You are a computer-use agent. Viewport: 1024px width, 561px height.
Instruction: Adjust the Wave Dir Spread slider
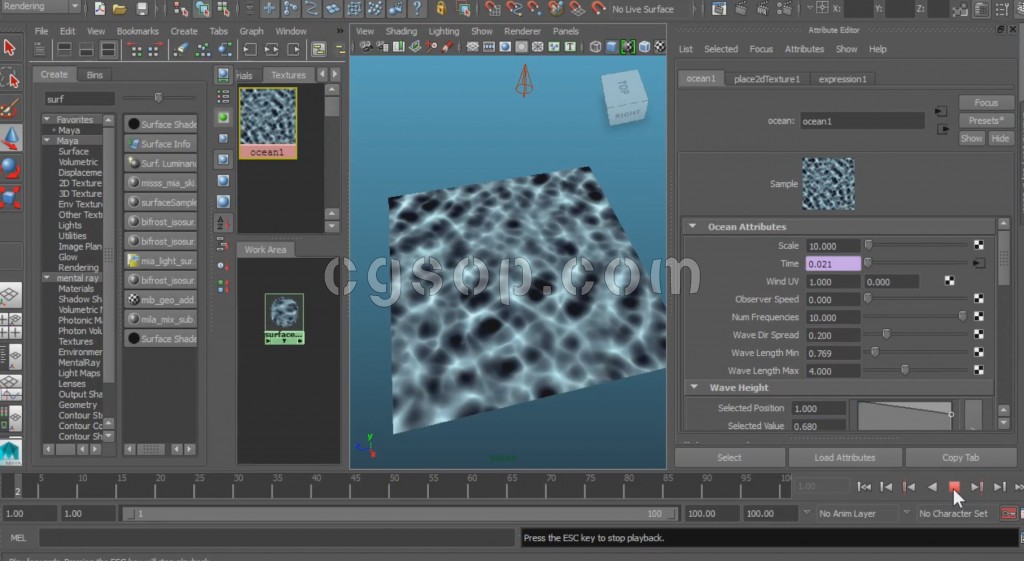[x=886, y=335]
